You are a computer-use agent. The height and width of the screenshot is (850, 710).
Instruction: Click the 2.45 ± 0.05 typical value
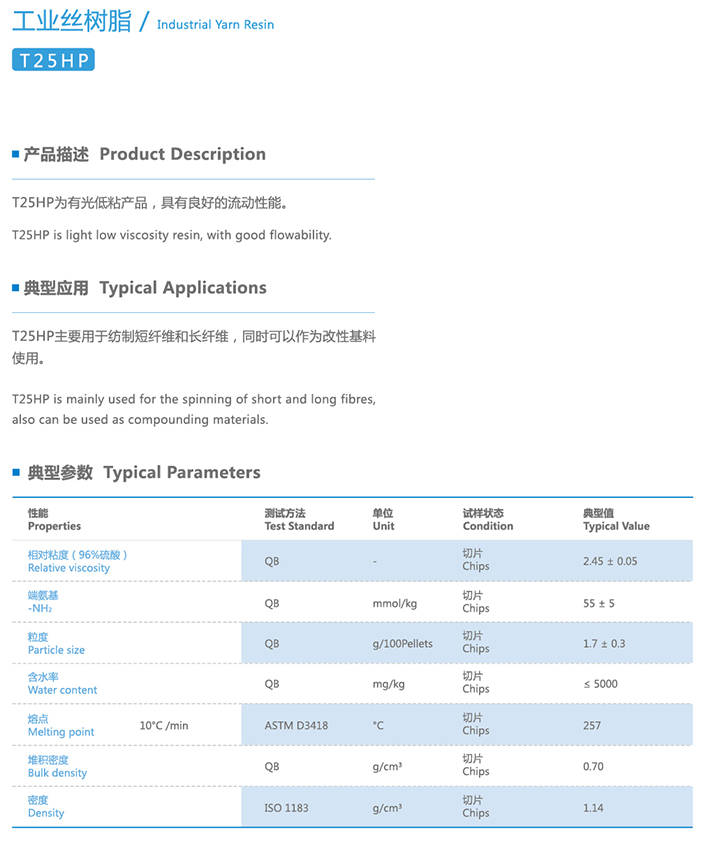click(x=610, y=561)
